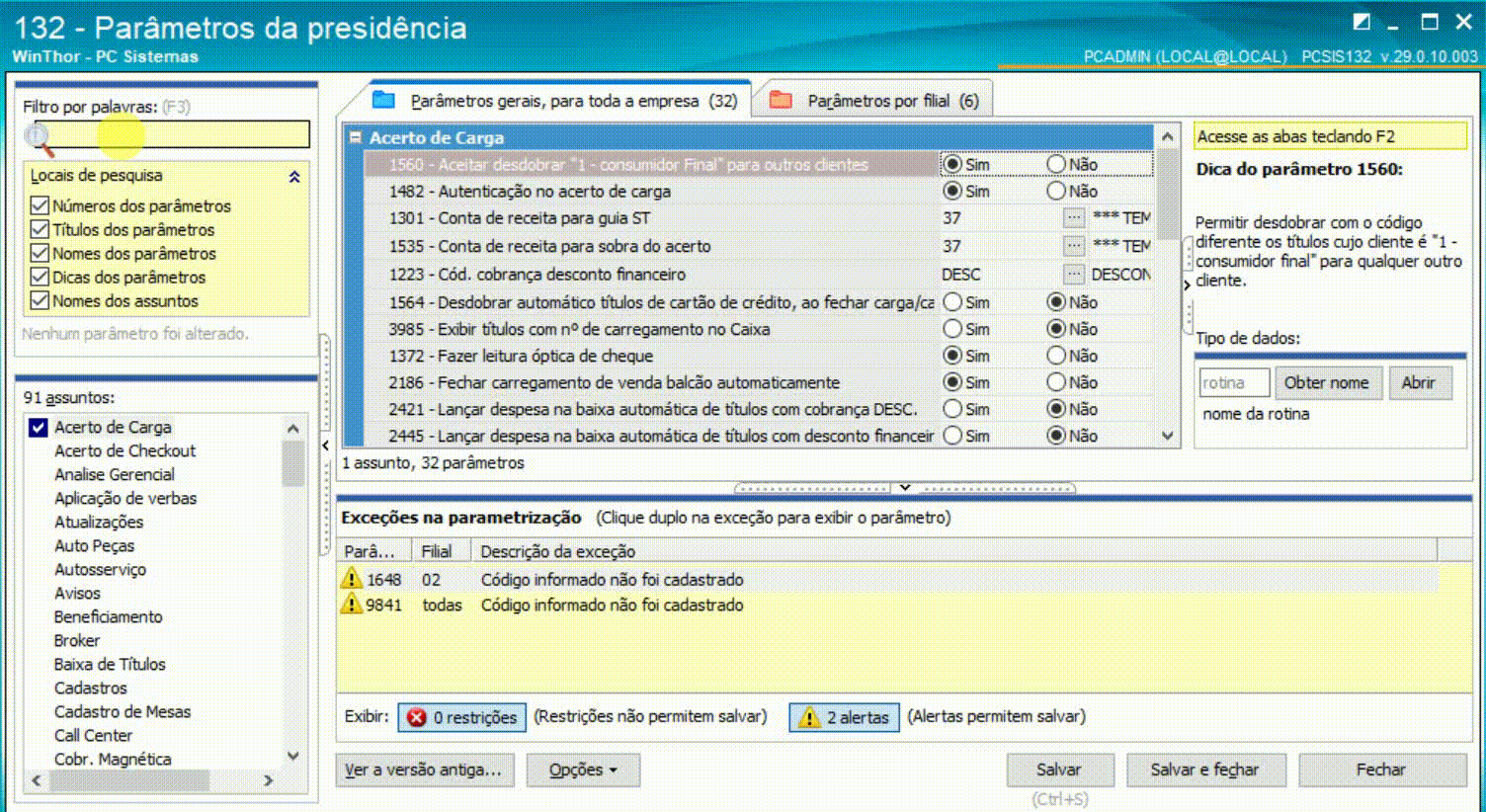1486x812 pixels.
Task: Select Baixa de Títulos subject
Action: click(x=110, y=664)
